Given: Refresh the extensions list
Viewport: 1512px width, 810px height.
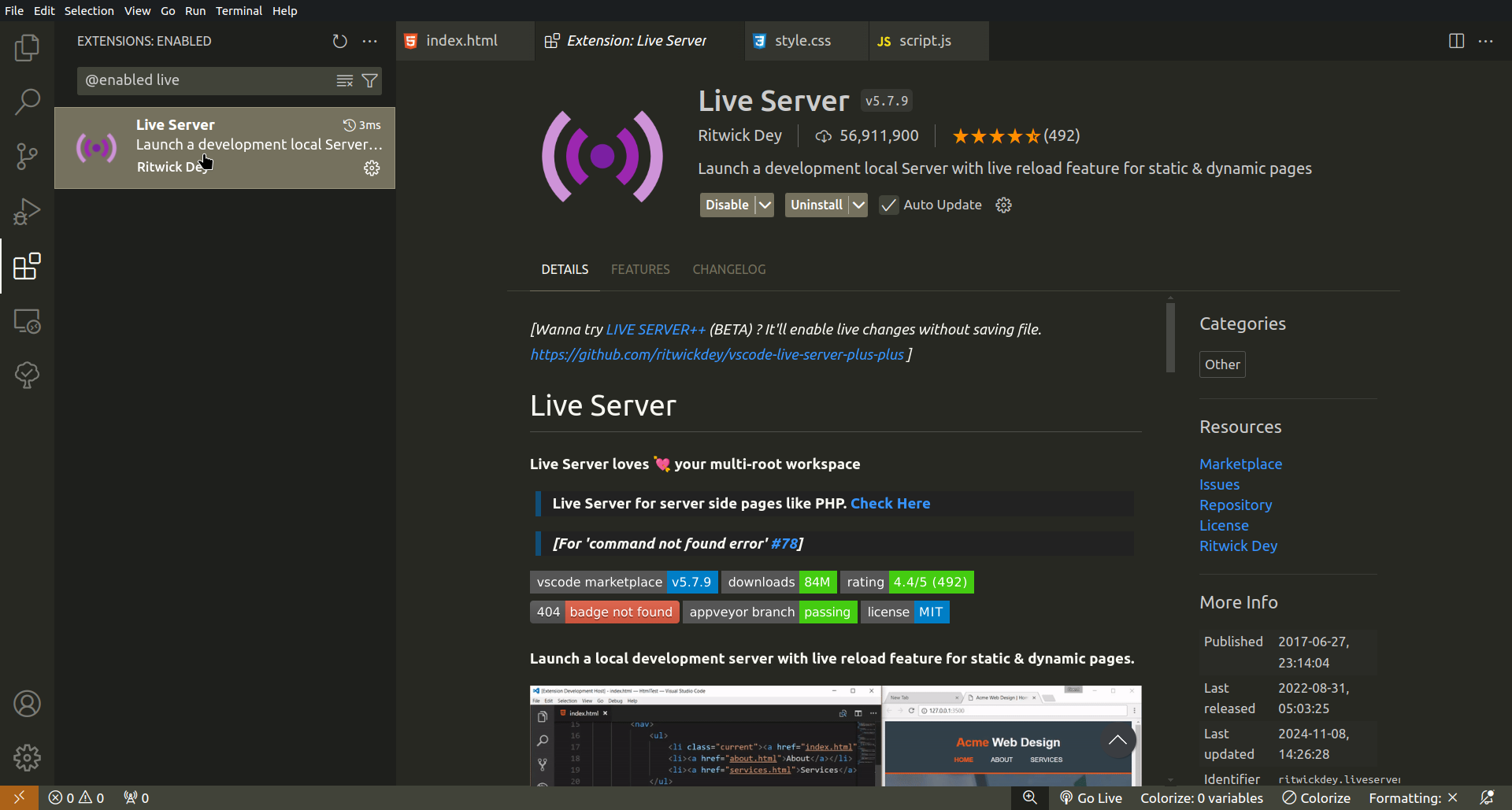Looking at the screenshot, I should [339, 41].
